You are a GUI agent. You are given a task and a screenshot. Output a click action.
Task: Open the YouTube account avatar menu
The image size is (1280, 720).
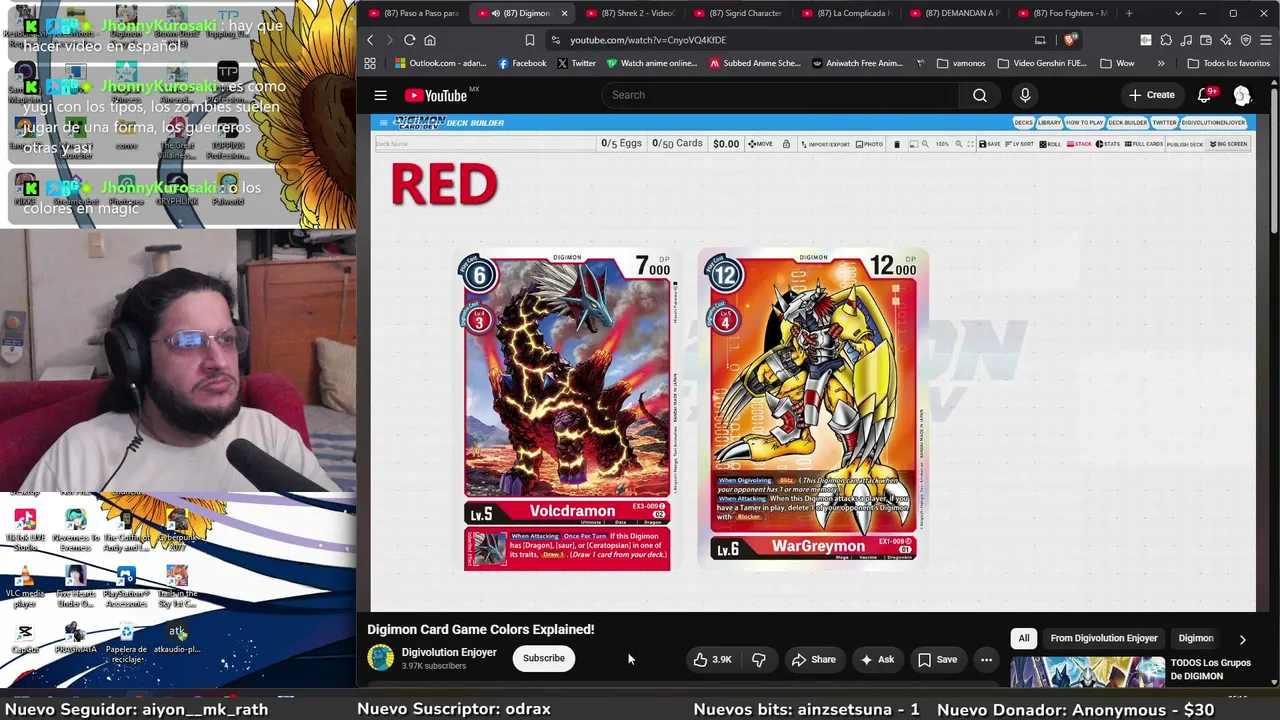point(1242,95)
